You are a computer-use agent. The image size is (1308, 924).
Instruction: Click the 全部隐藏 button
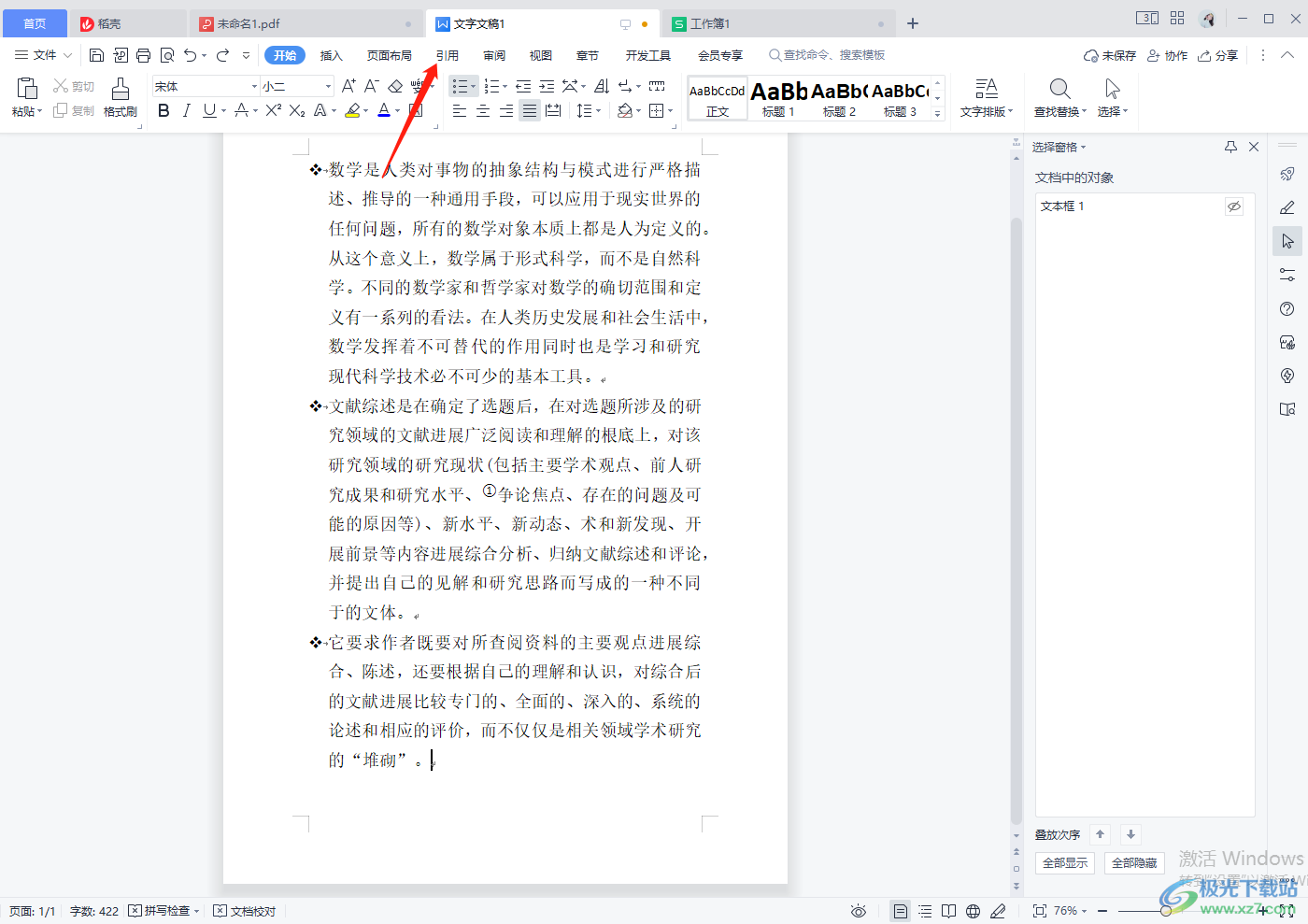[x=1134, y=863]
